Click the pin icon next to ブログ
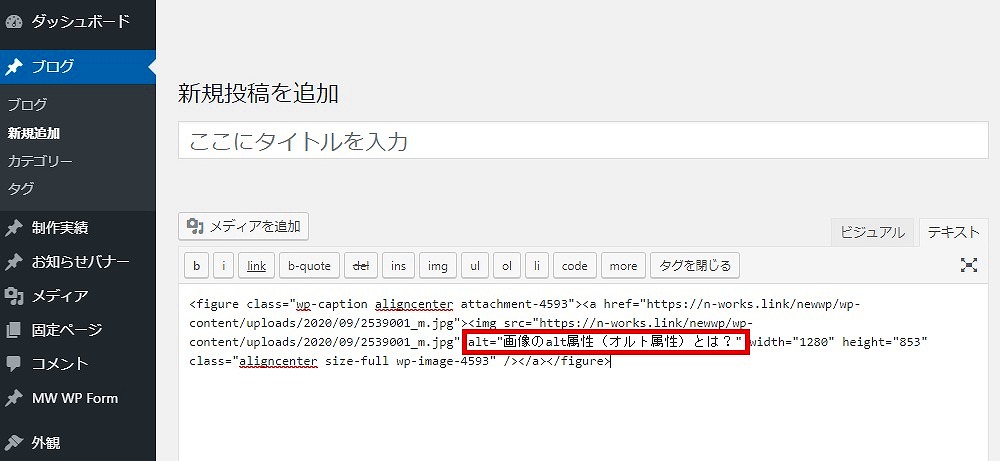1000x461 pixels. [x=13, y=66]
